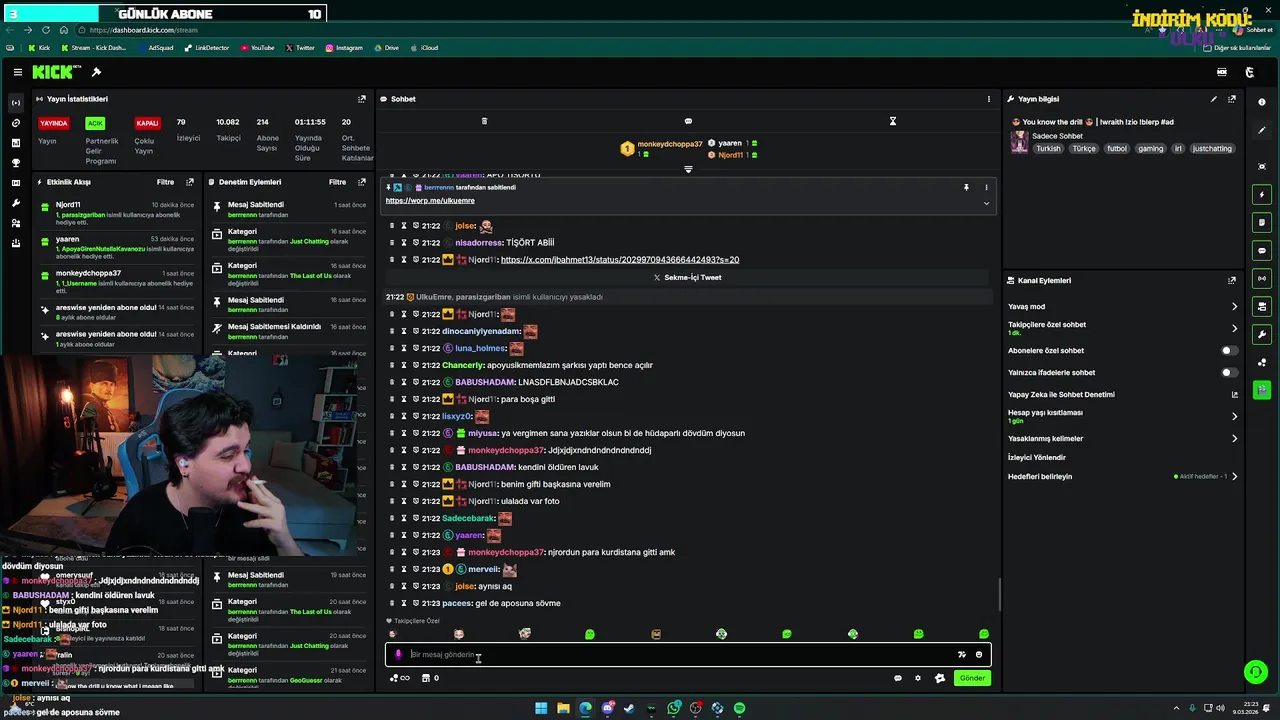Select the Turkish tag

[x=1048, y=148]
